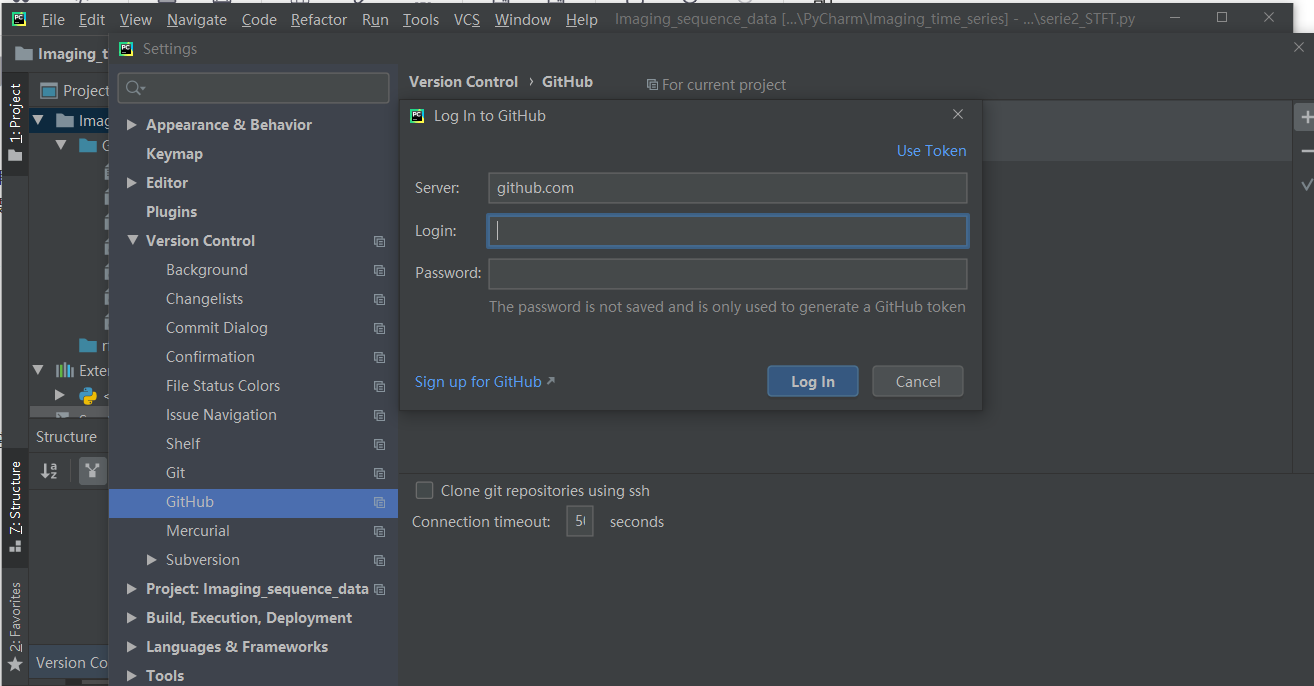Click the Login input field
The width and height of the screenshot is (1314, 686).
click(728, 231)
